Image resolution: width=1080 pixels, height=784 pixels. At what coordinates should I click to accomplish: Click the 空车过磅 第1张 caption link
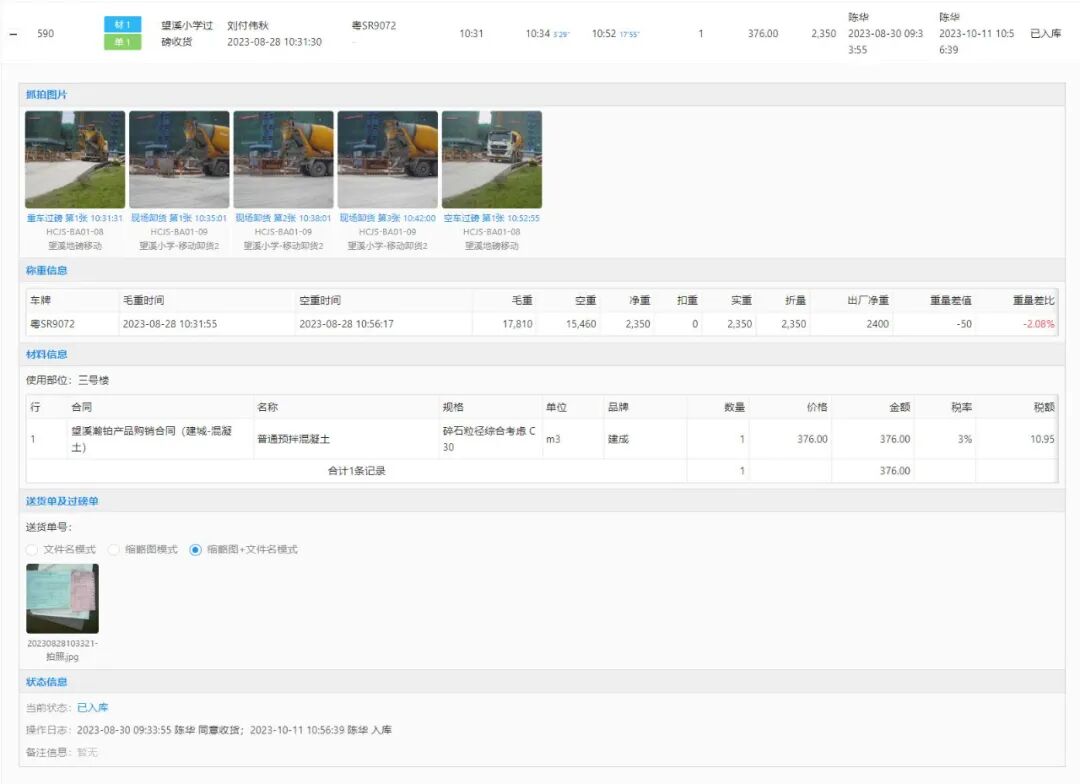491,218
